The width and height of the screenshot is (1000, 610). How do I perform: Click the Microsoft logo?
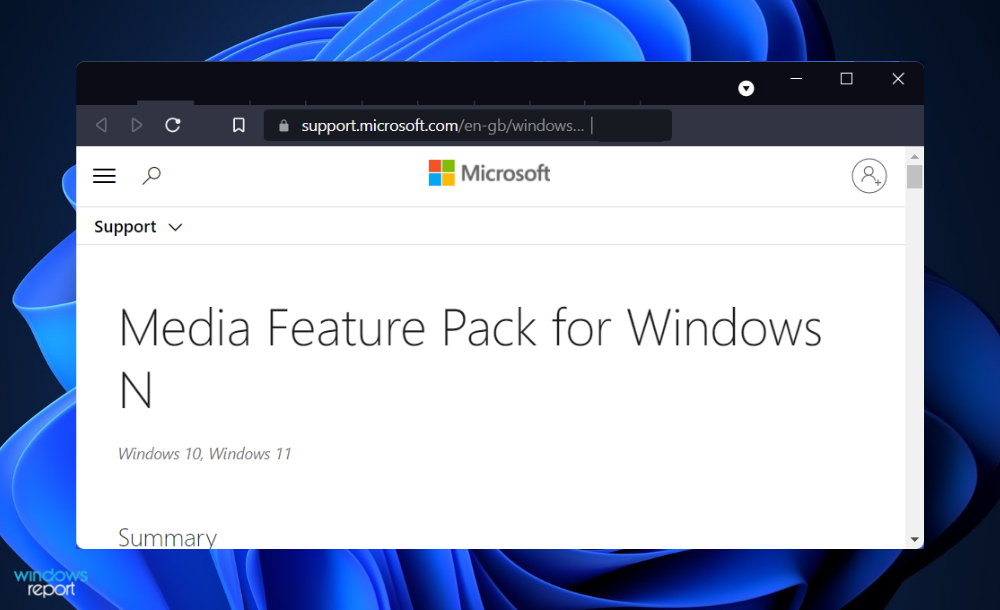(x=489, y=173)
